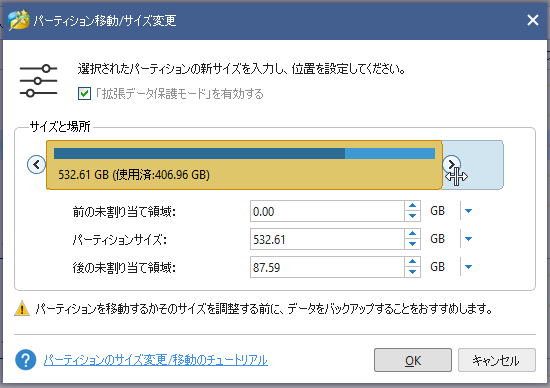Open the パーティションのサイズ変更/移動のチュートリアル link
Screen dimensions: 550x388
[x=155, y=360]
